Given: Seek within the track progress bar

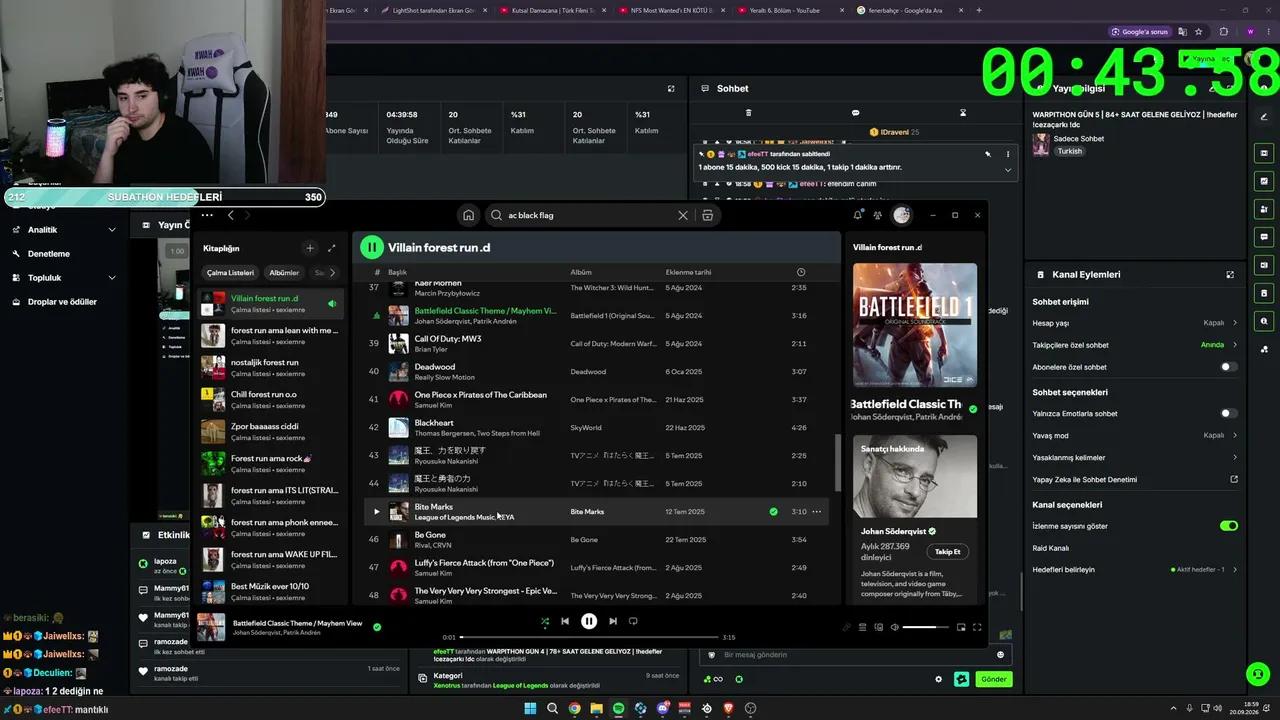Looking at the screenshot, I should tap(589, 637).
